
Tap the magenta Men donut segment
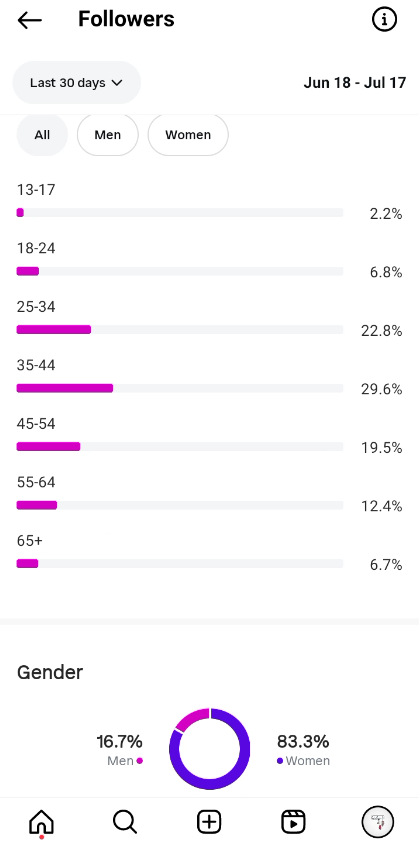click(x=190, y=718)
